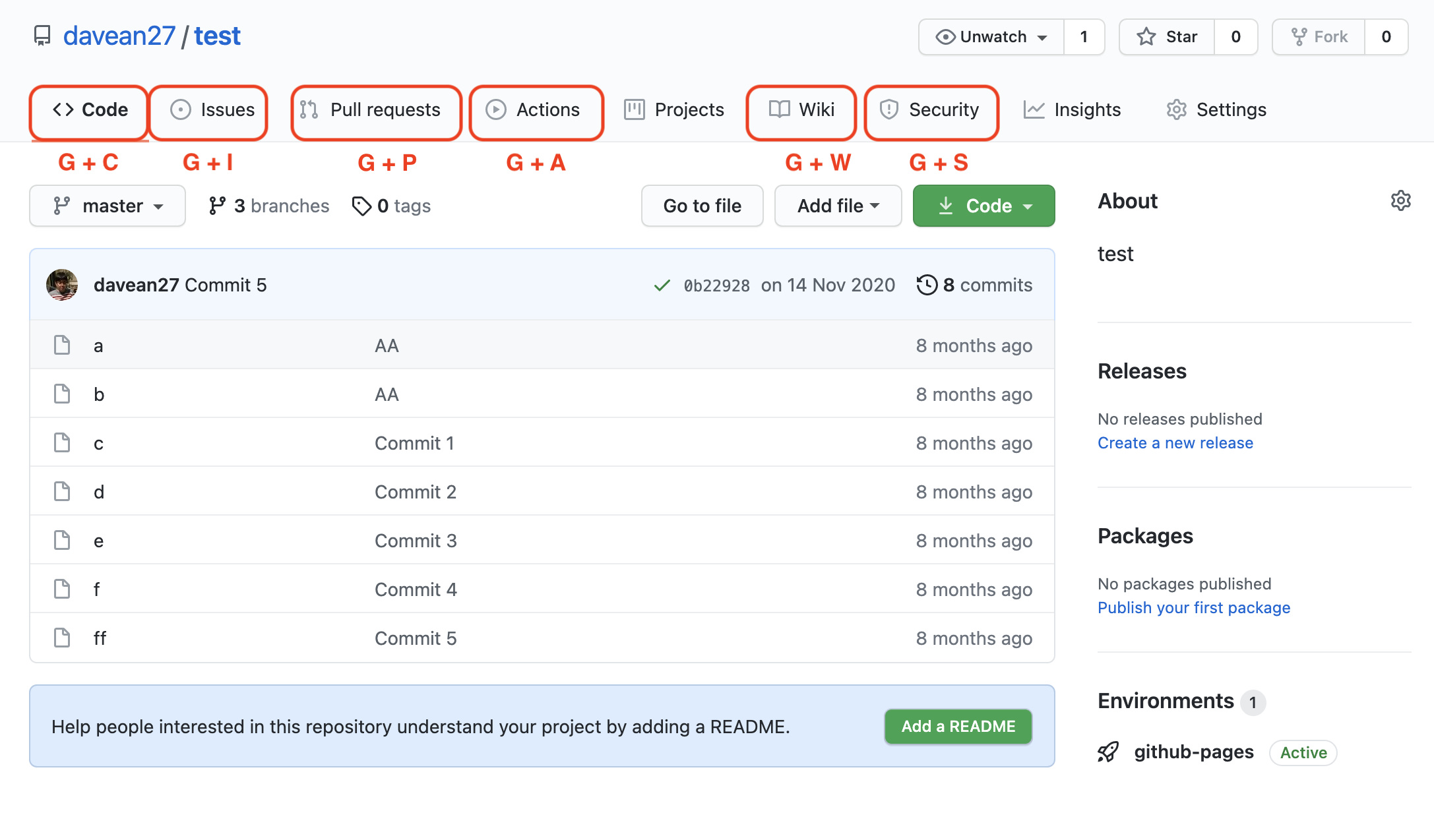Open the Insights tab
Screen dimensions: 1434x840
coord(1073,109)
